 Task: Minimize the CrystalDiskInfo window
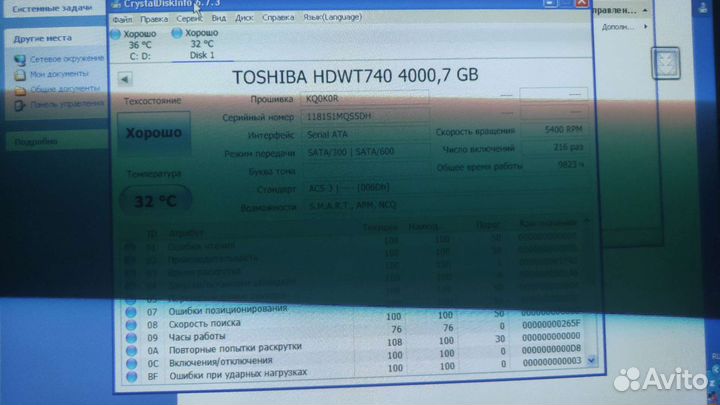tap(550, 3)
